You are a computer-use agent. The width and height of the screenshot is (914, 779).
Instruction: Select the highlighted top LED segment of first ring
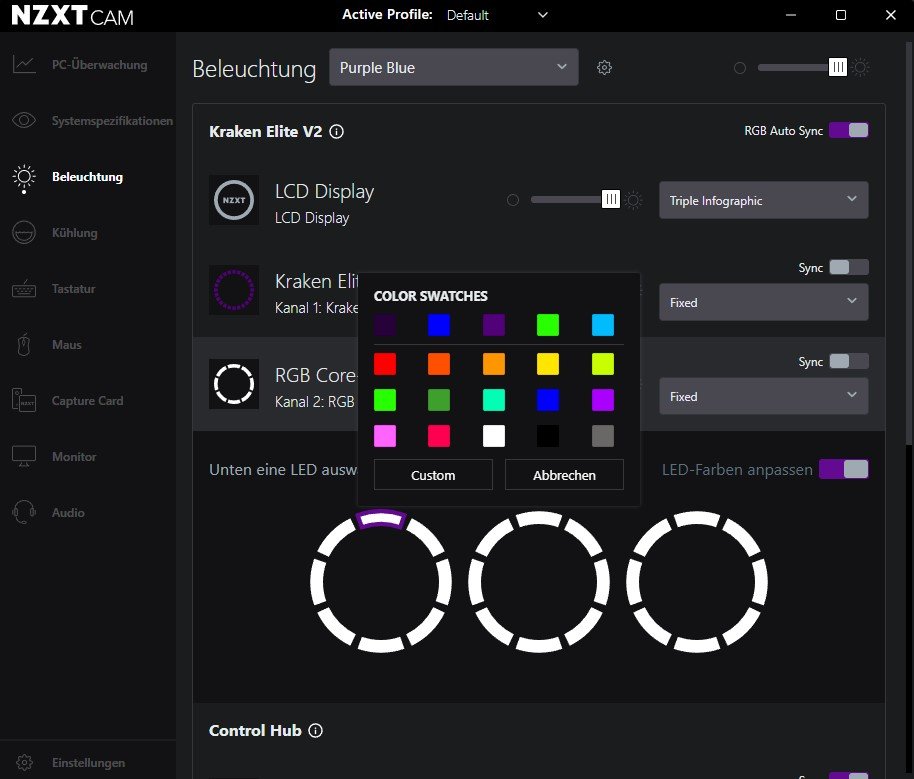click(x=381, y=518)
